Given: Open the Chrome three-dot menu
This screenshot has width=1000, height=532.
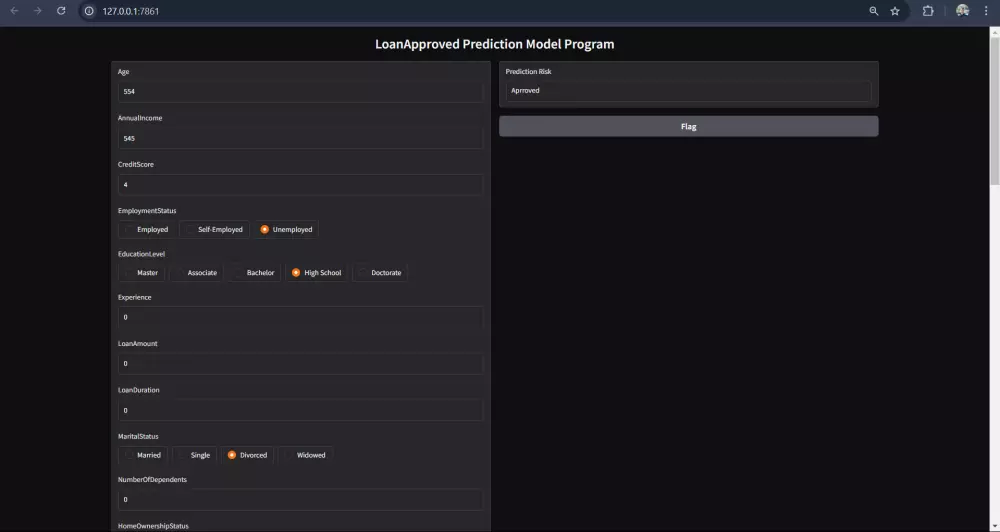Looking at the screenshot, I should [x=986, y=11].
